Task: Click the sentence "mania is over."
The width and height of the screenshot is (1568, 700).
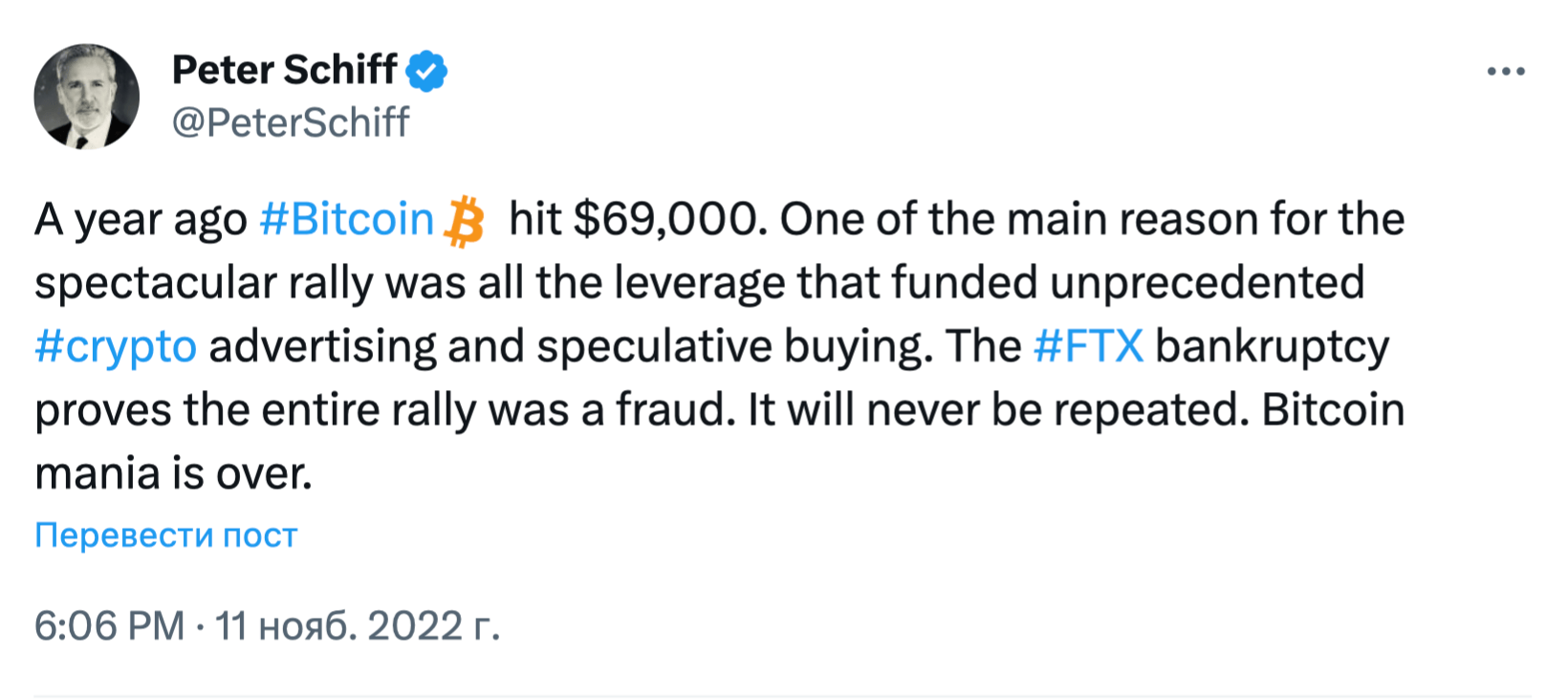Action: (174, 473)
